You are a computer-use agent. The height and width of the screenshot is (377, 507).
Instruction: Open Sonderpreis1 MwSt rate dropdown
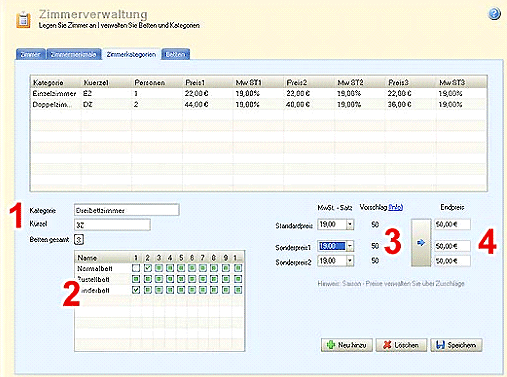pyautogui.click(x=350, y=246)
